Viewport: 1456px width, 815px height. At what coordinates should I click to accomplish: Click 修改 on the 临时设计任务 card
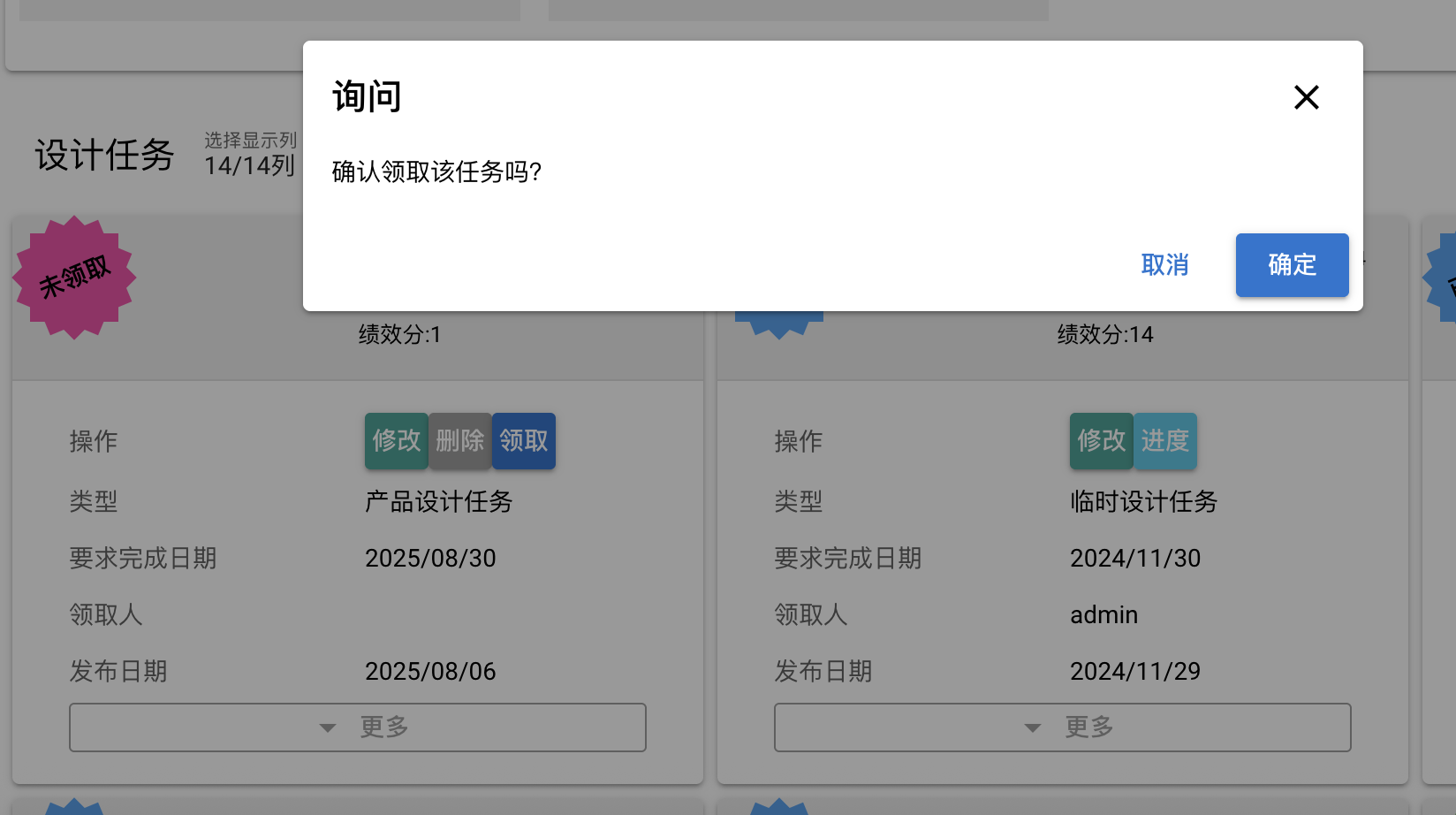coord(1102,441)
